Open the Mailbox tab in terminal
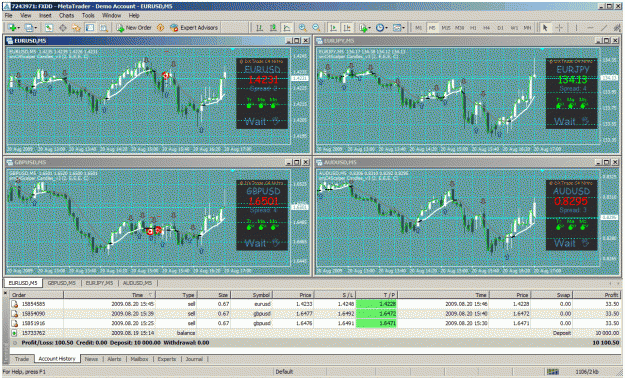Viewport: 625px width, 378px height. click(140, 359)
